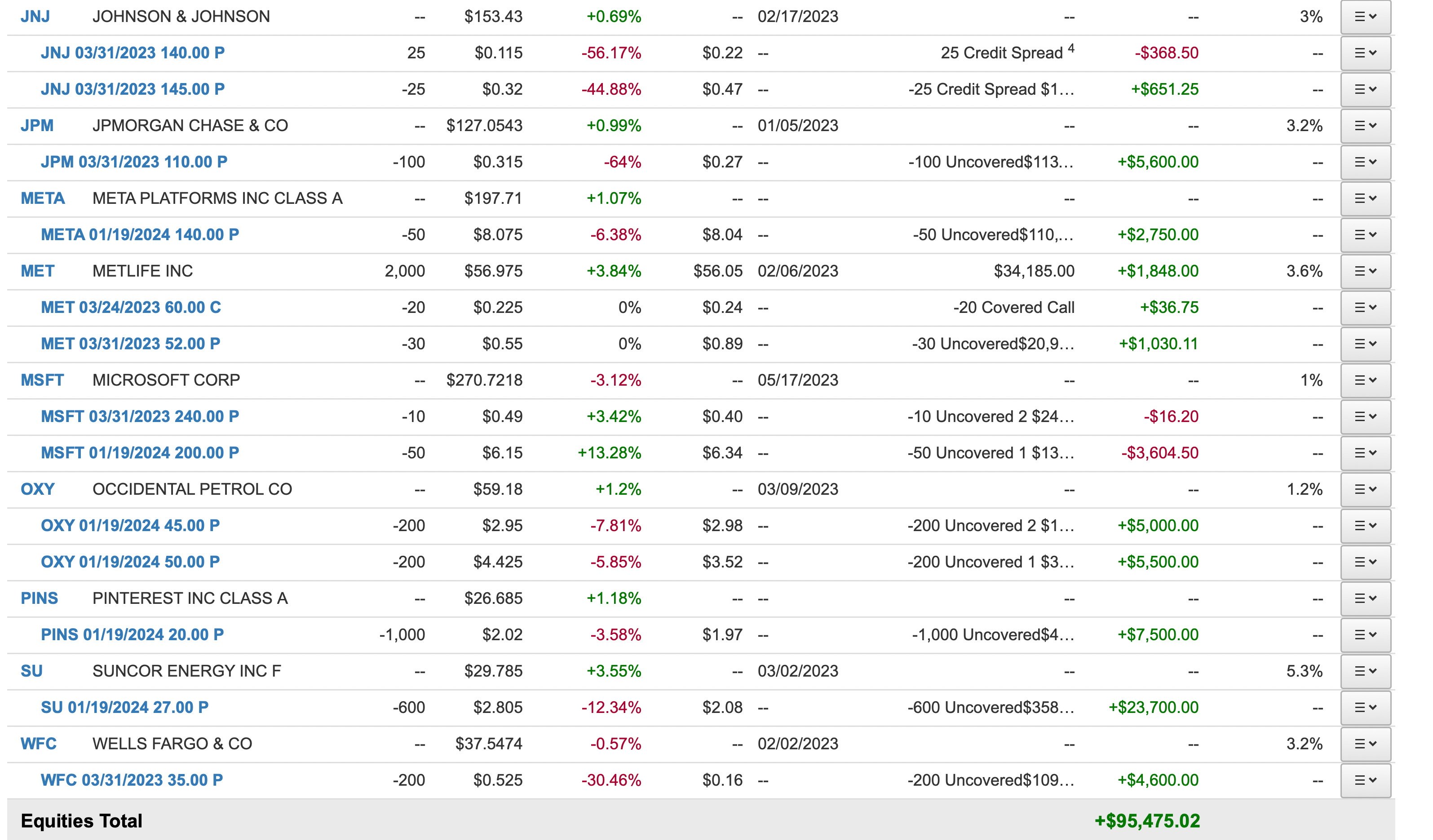This screenshot has height=840, width=1433.
Task: Open MET 03/24/2023 60.00 C option link
Action: [x=131, y=308]
